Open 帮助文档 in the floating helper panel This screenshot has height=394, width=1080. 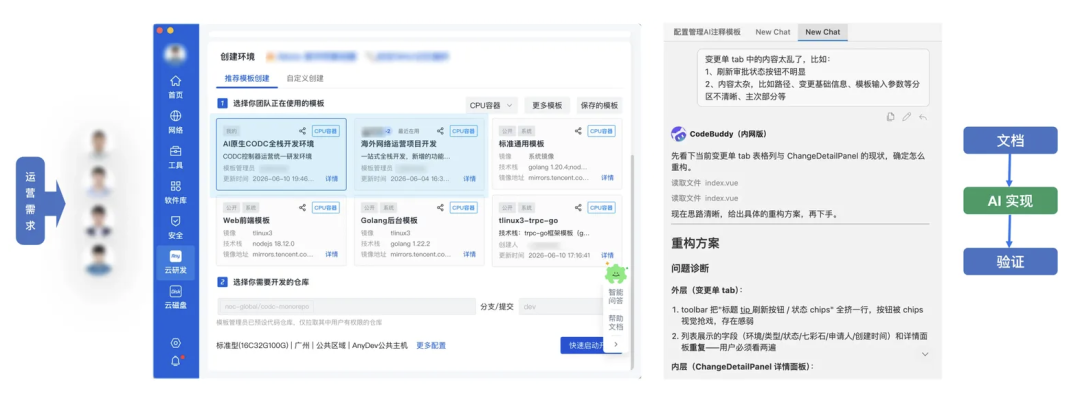pos(615,322)
